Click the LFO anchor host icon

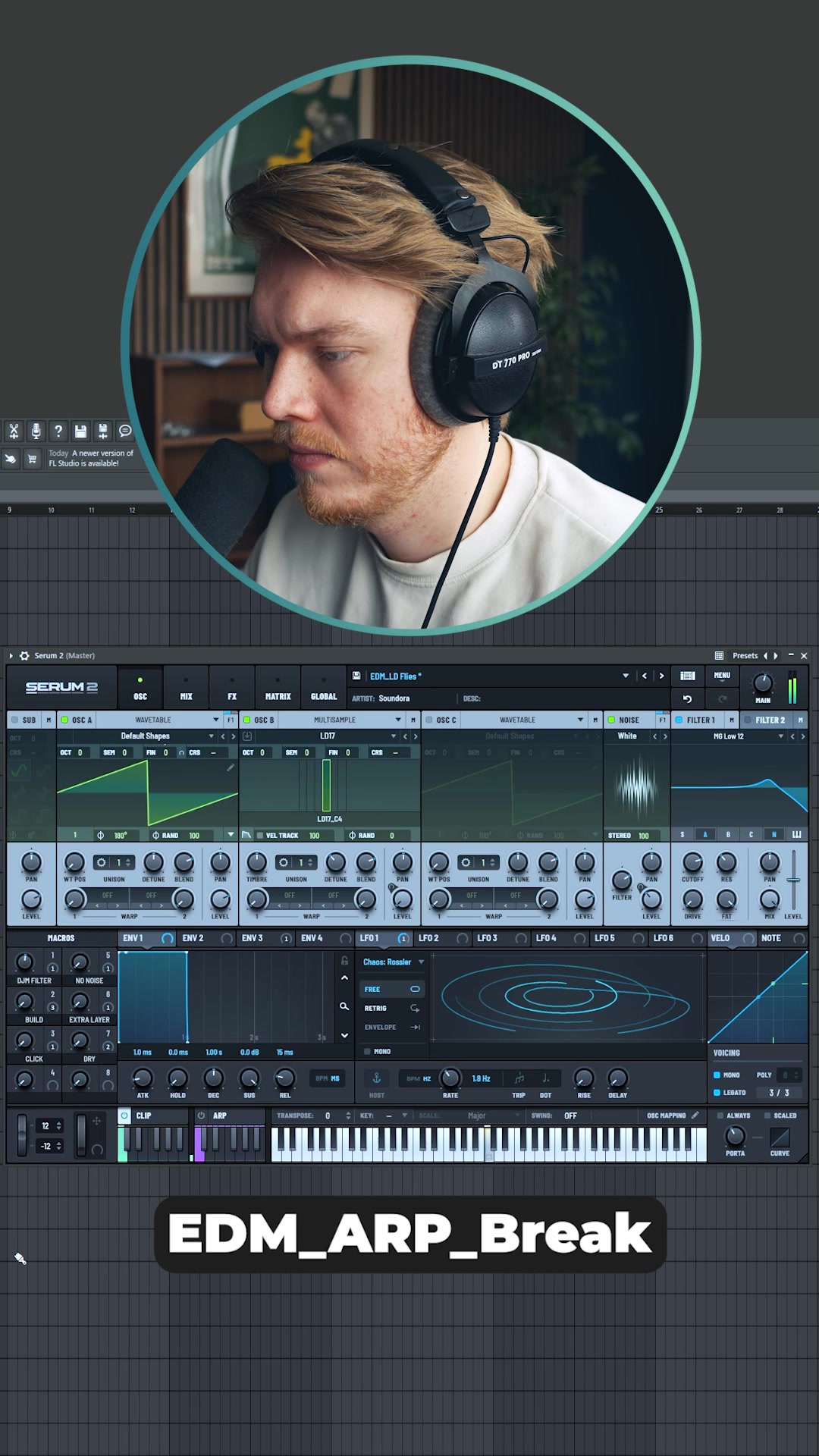[377, 1078]
